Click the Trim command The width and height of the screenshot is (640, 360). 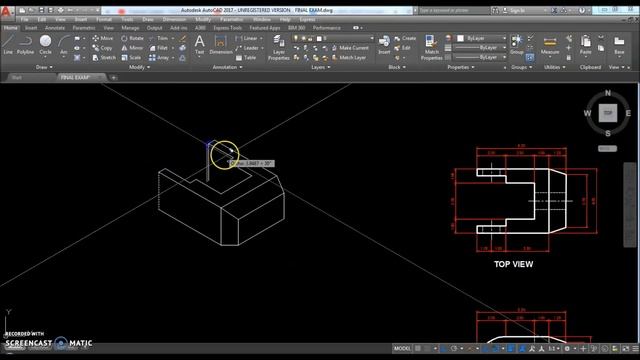pos(159,38)
